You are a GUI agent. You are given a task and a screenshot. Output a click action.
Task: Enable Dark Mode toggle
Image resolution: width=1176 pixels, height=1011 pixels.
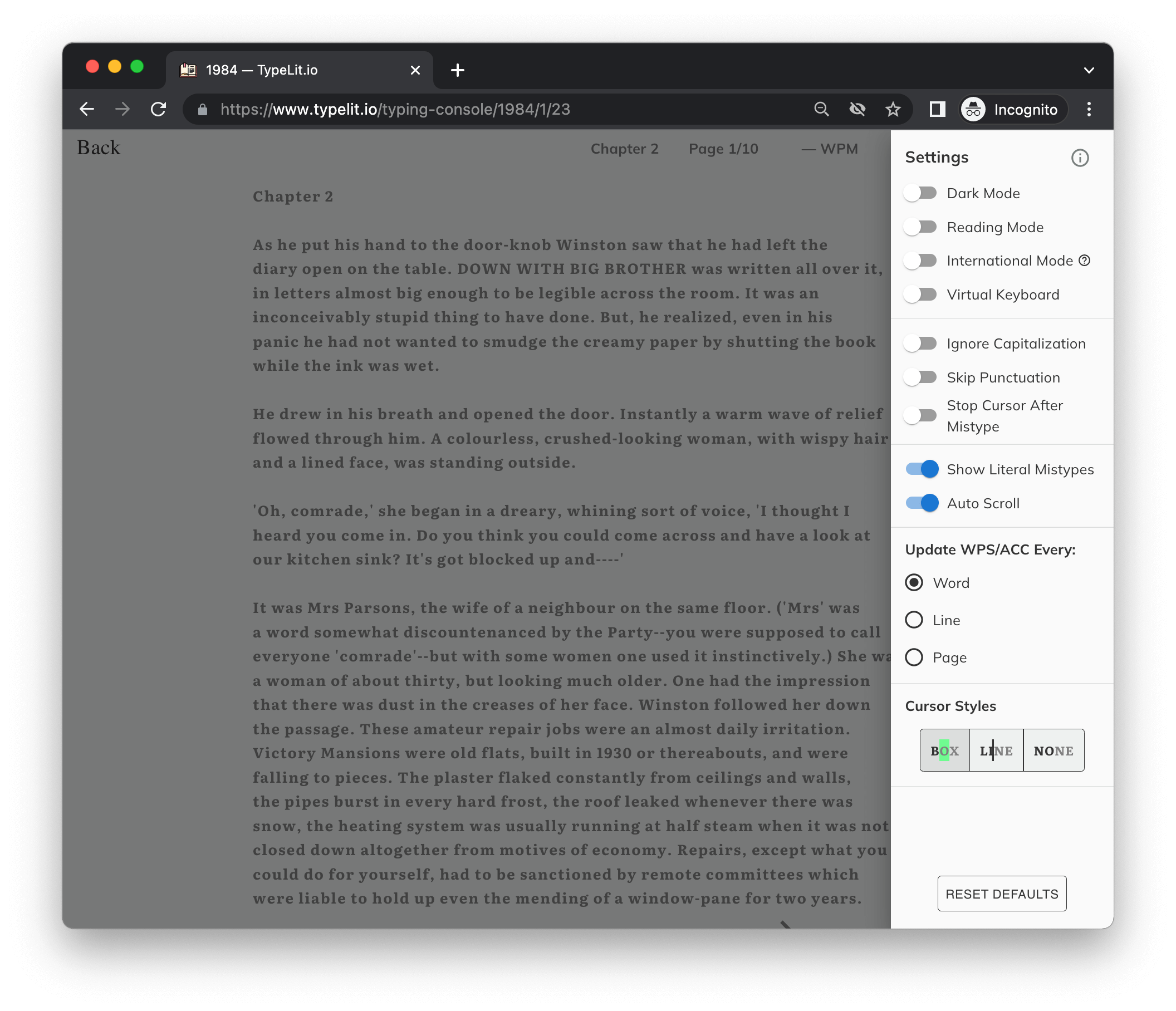(x=920, y=194)
